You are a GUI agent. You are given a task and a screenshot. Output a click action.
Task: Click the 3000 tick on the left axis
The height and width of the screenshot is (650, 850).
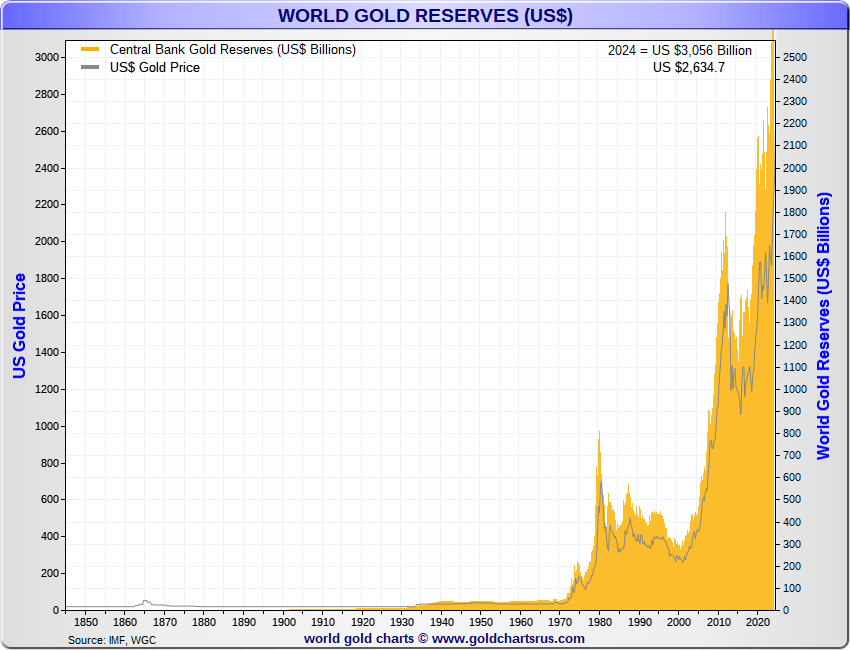coord(47,58)
